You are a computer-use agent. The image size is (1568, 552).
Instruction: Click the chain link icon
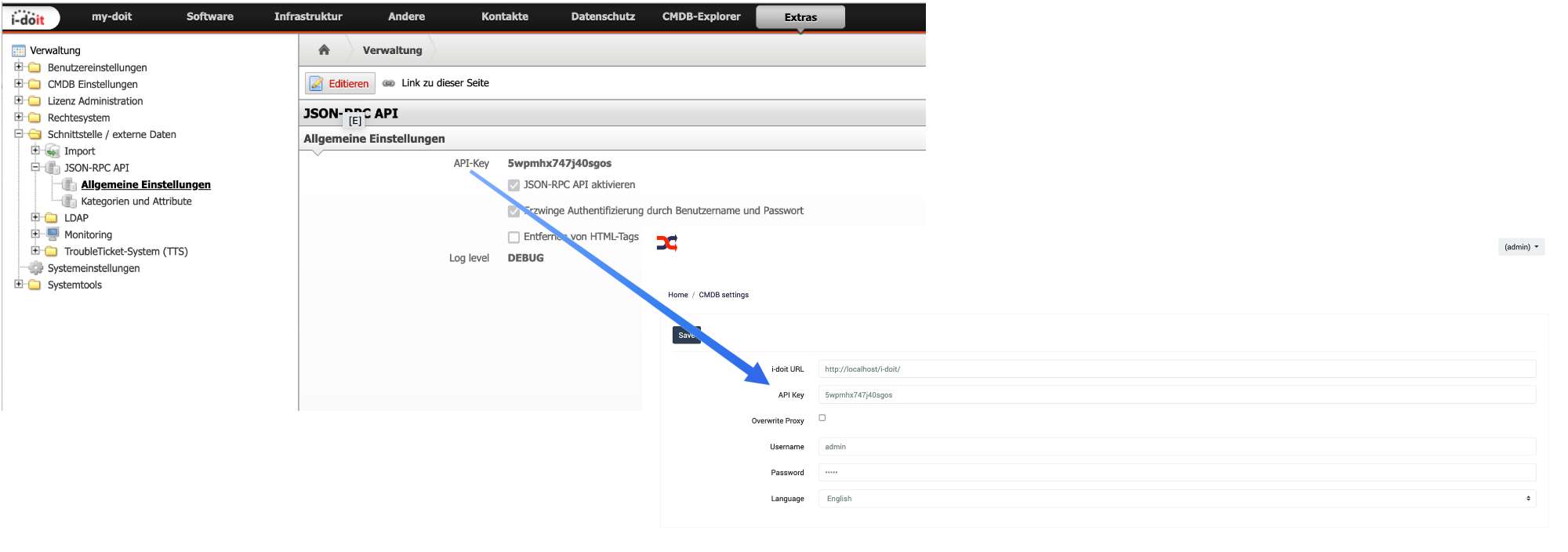pos(389,83)
